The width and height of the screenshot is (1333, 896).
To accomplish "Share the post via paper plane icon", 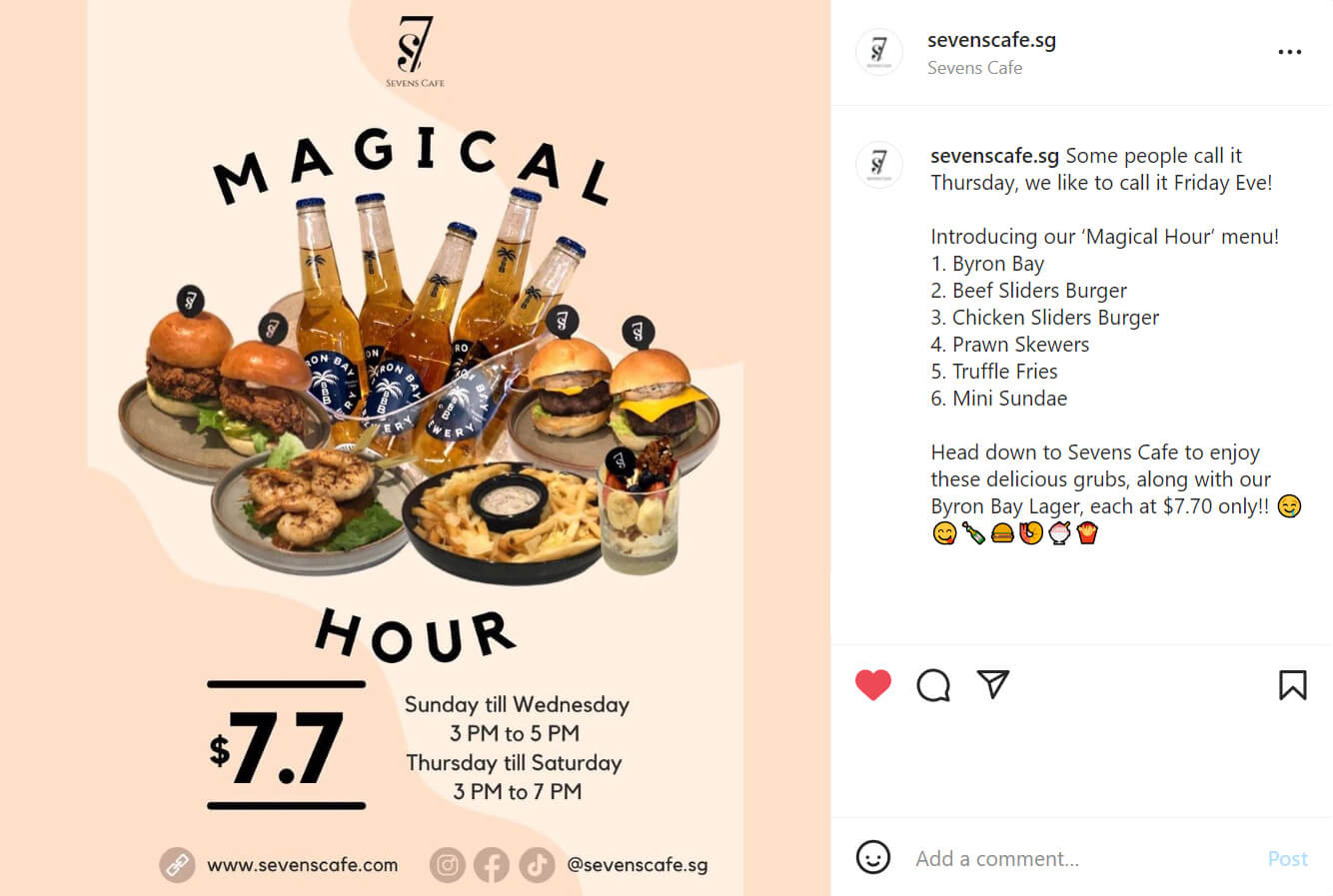I will [993, 684].
